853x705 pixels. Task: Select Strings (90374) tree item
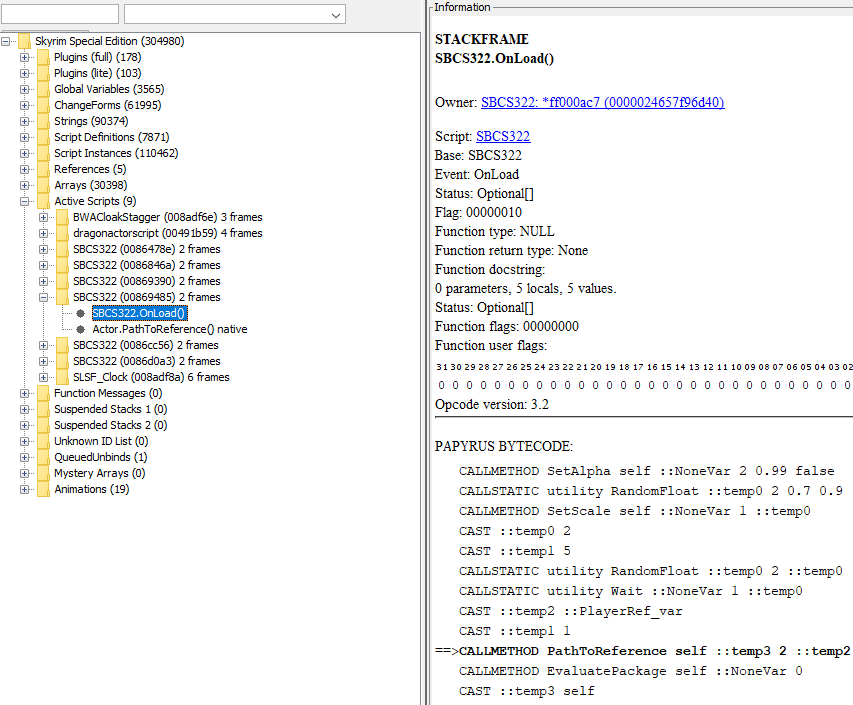click(91, 121)
